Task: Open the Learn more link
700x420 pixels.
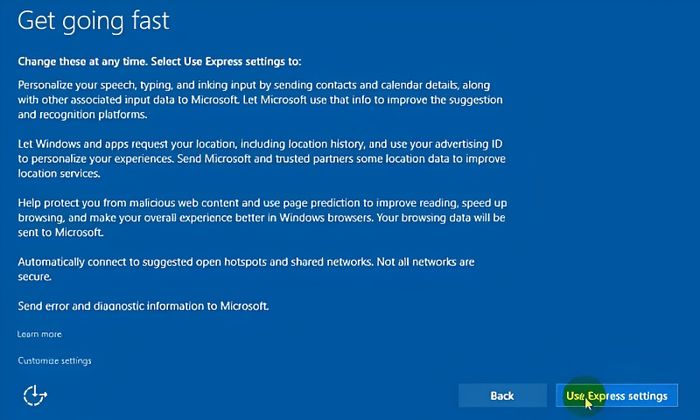Action: click(x=39, y=334)
